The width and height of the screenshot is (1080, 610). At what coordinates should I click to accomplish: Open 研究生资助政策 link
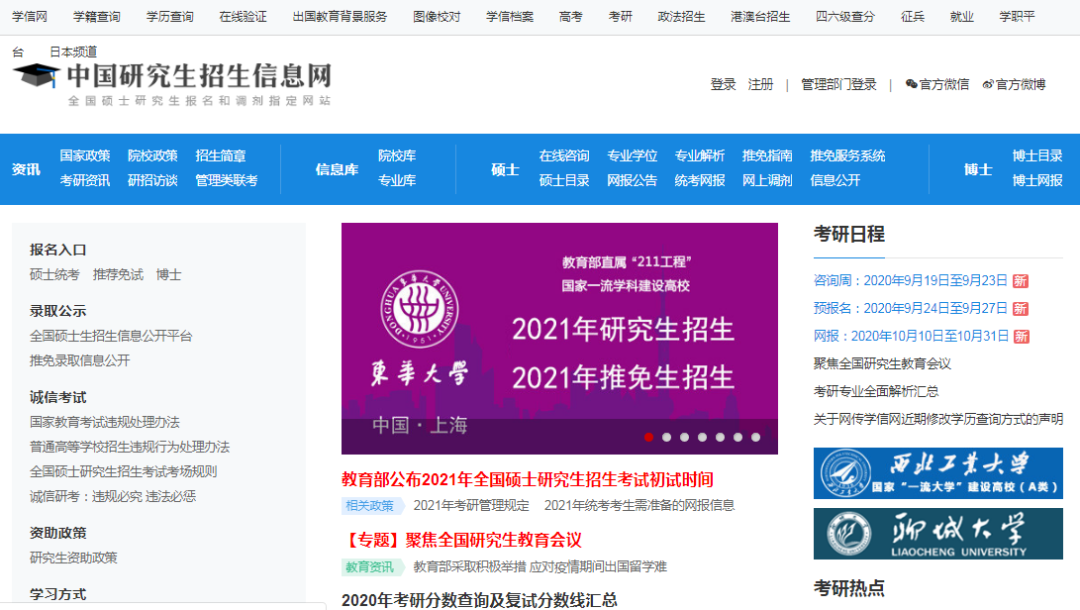[74, 558]
